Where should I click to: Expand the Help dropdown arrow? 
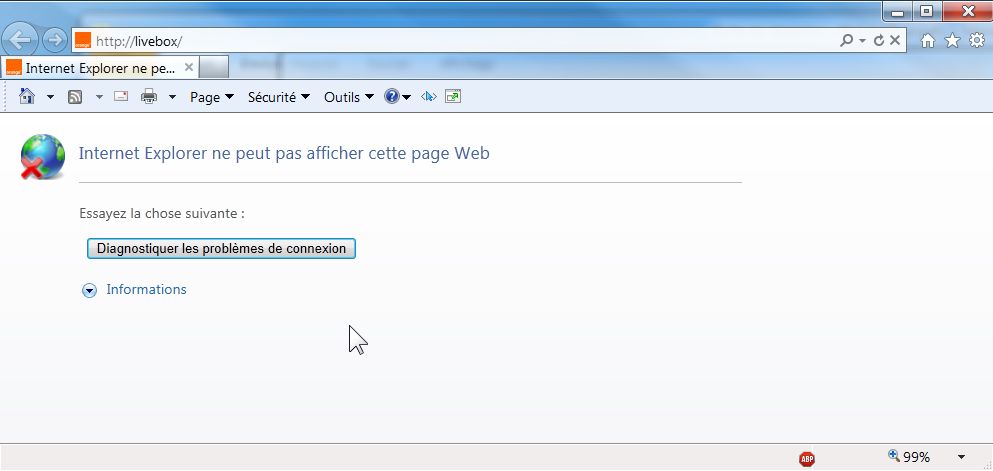tap(407, 97)
